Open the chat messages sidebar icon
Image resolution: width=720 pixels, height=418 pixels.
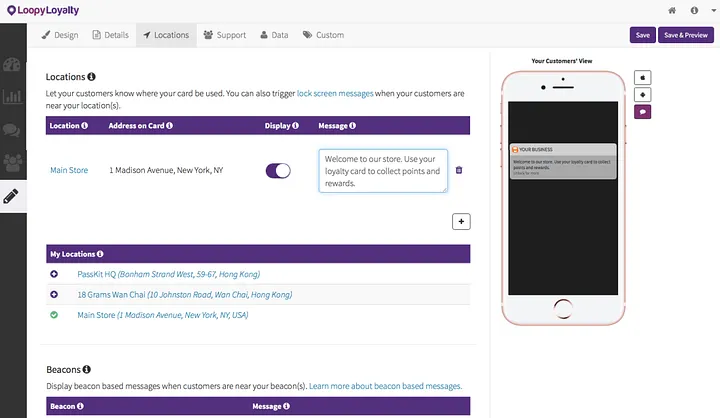[x=11, y=130]
